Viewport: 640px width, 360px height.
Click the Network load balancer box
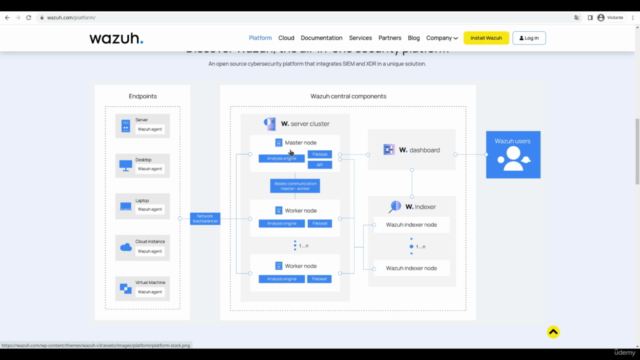[205, 218]
